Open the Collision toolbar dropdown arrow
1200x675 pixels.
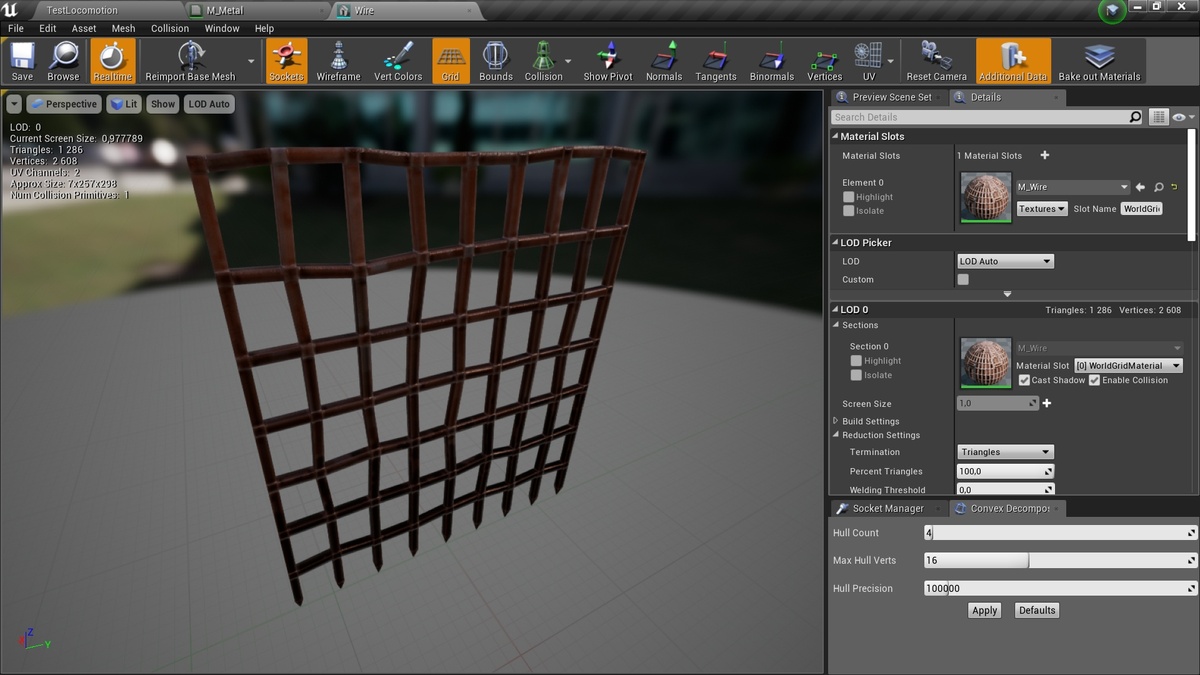coord(569,61)
